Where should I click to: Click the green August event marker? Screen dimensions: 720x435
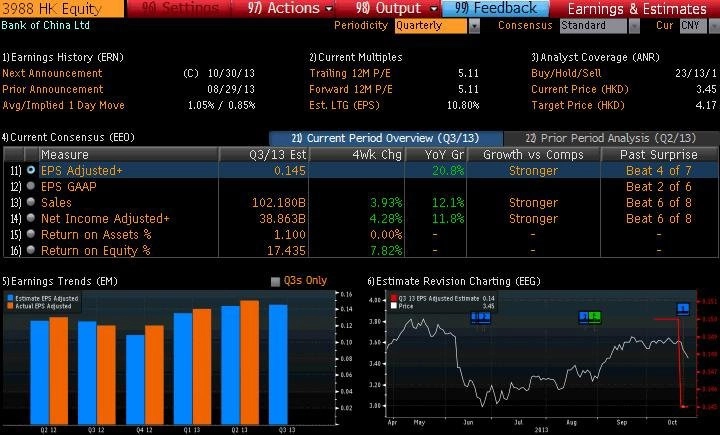(x=595, y=316)
